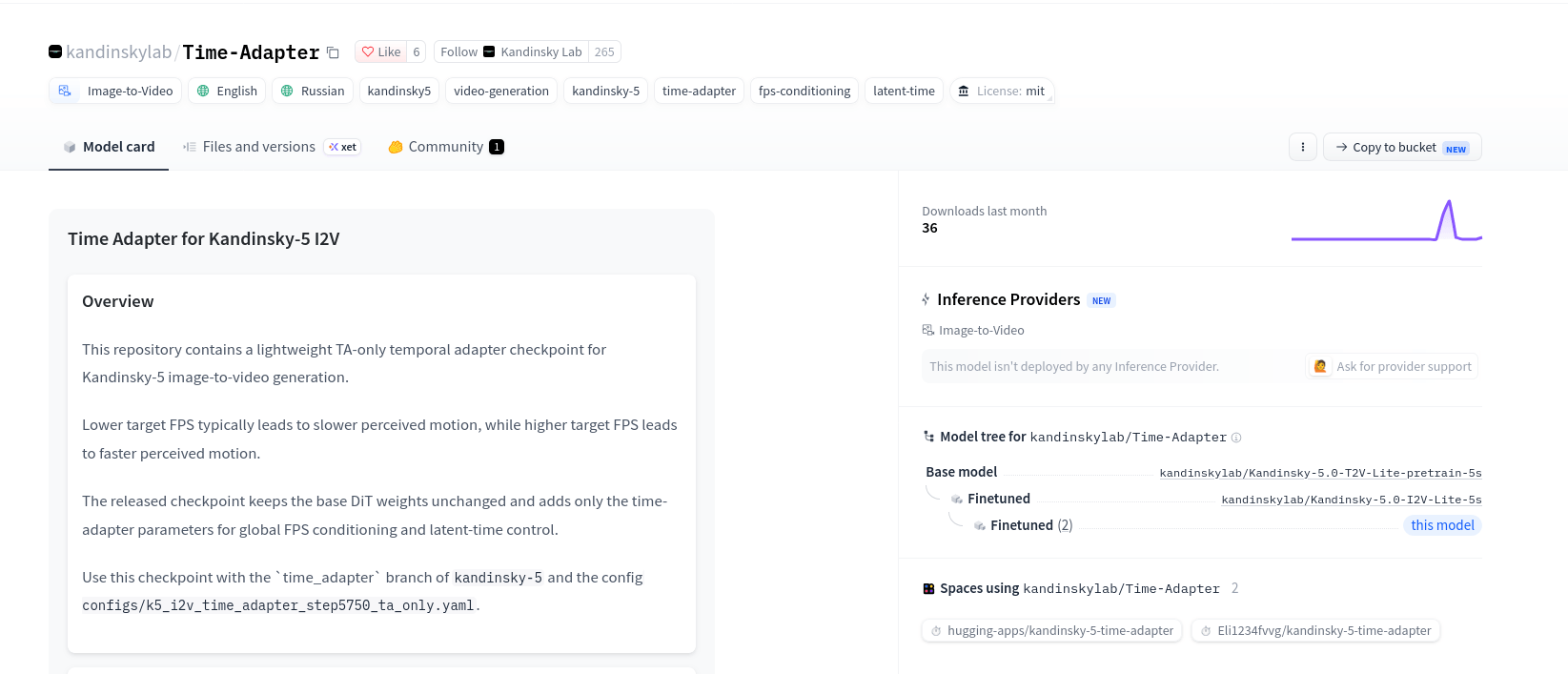
Task: Click Copy to bucket button
Action: click(1402, 147)
